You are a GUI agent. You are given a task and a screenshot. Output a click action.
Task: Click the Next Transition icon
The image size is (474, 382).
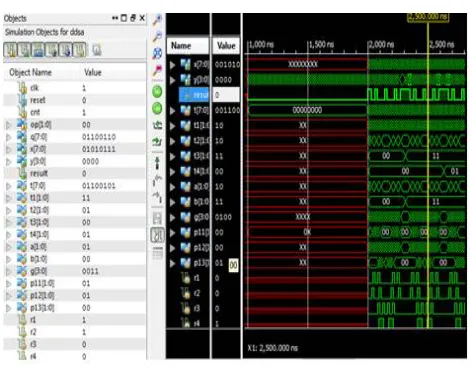(x=157, y=142)
